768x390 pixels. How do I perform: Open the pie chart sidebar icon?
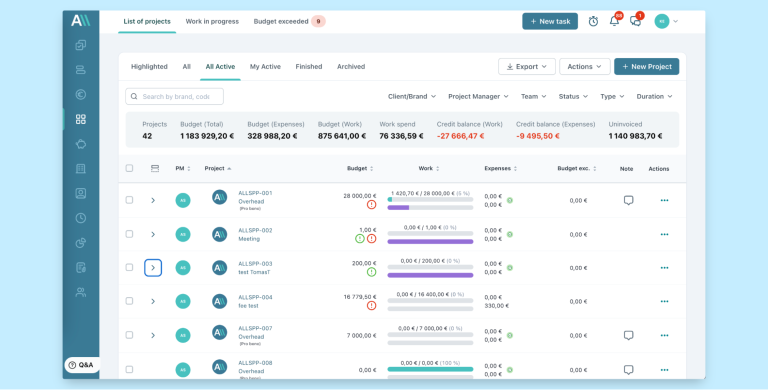coord(81,243)
